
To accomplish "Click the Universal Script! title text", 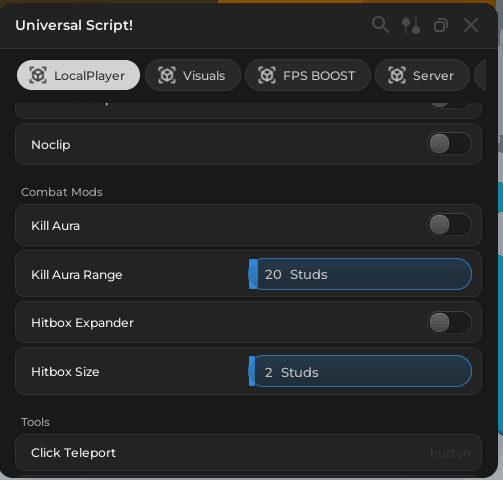I will coord(74,25).
